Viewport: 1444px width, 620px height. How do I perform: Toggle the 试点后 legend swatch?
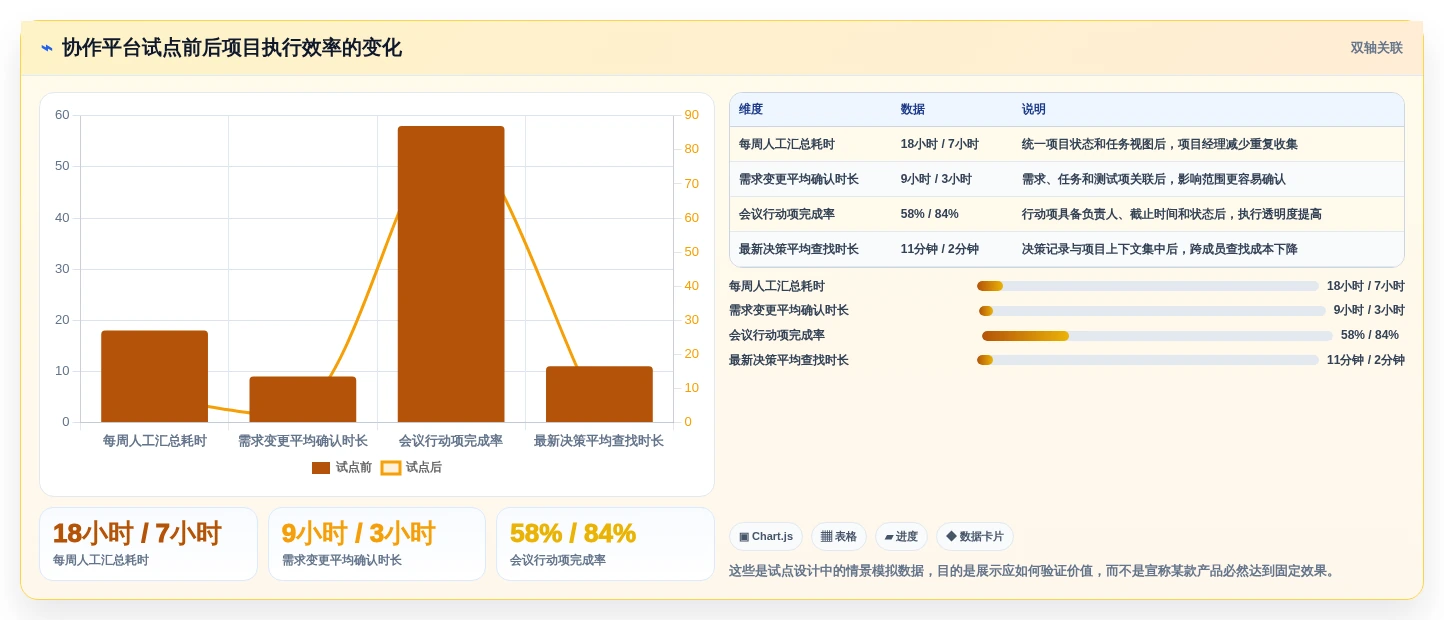pyautogui.click(x=391, y=468)
